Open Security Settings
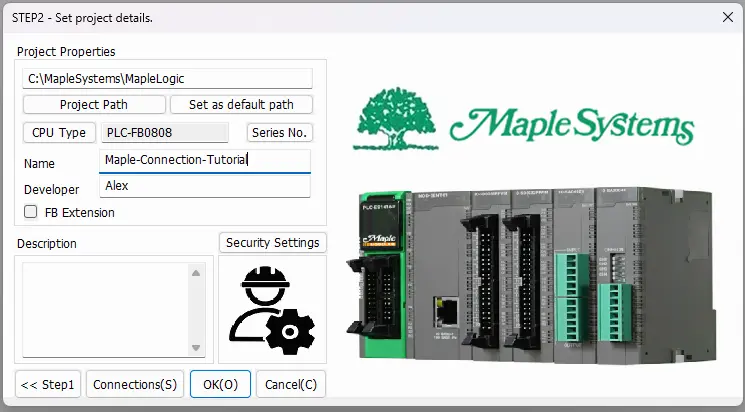The width and height of the screenshot is (745, 412). 273,242
